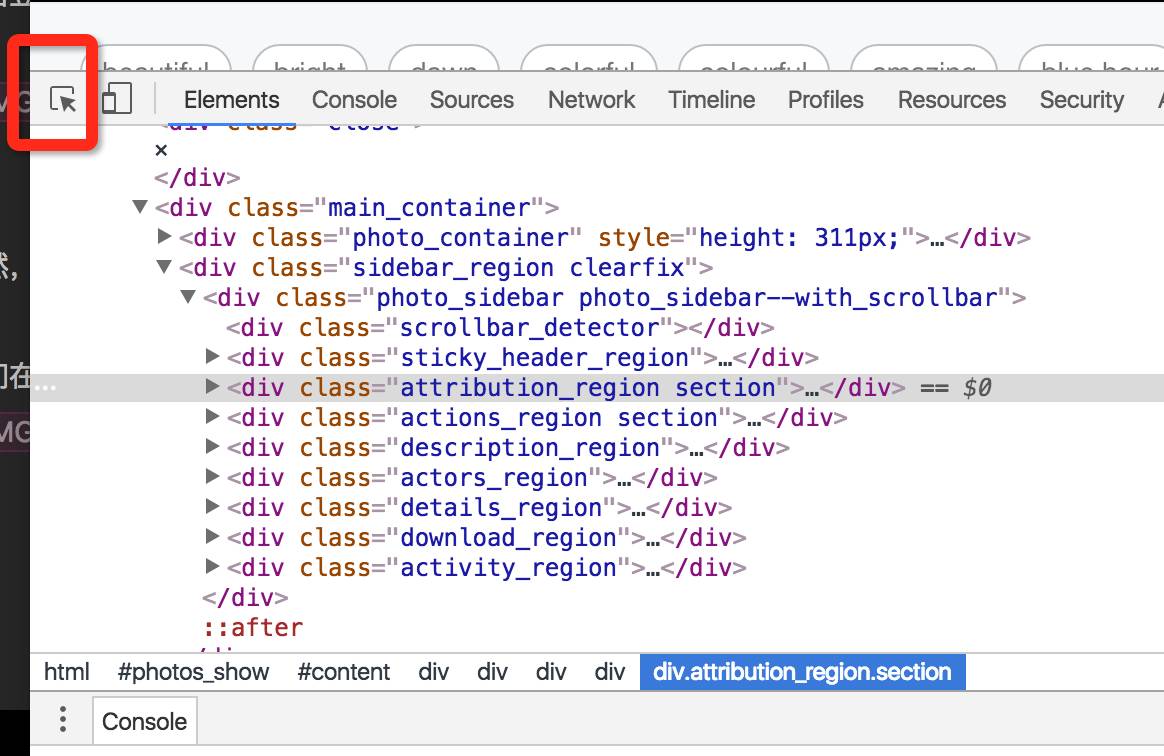The width and height of the screenshot is (1164, 756).
Task: Expand the attribution_region section node
Action: (212, 386)
